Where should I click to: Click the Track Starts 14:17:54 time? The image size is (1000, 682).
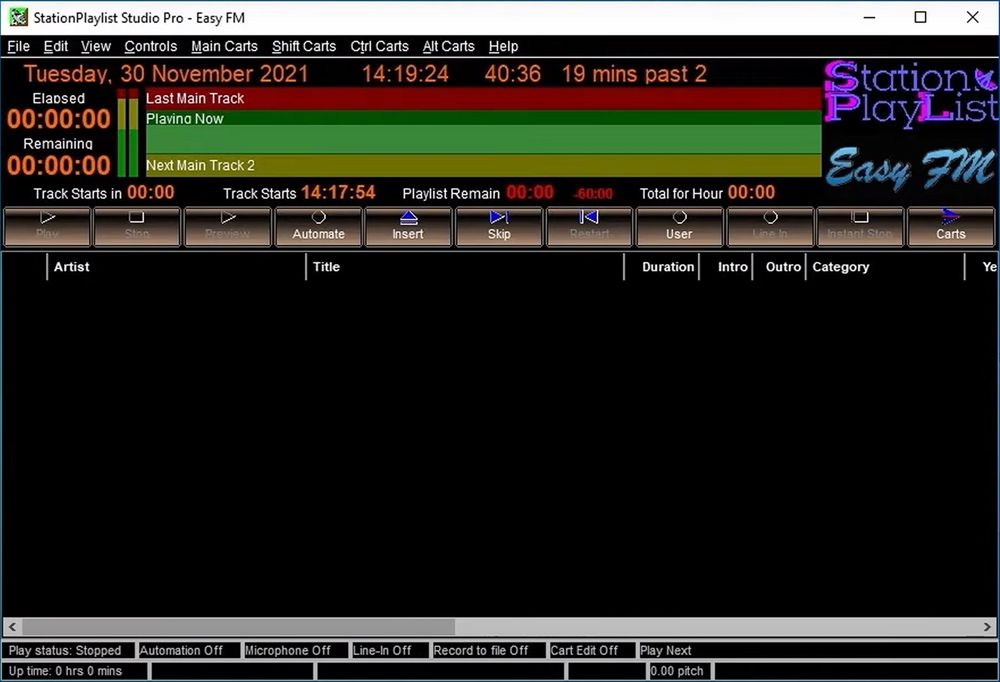point(338,193)
